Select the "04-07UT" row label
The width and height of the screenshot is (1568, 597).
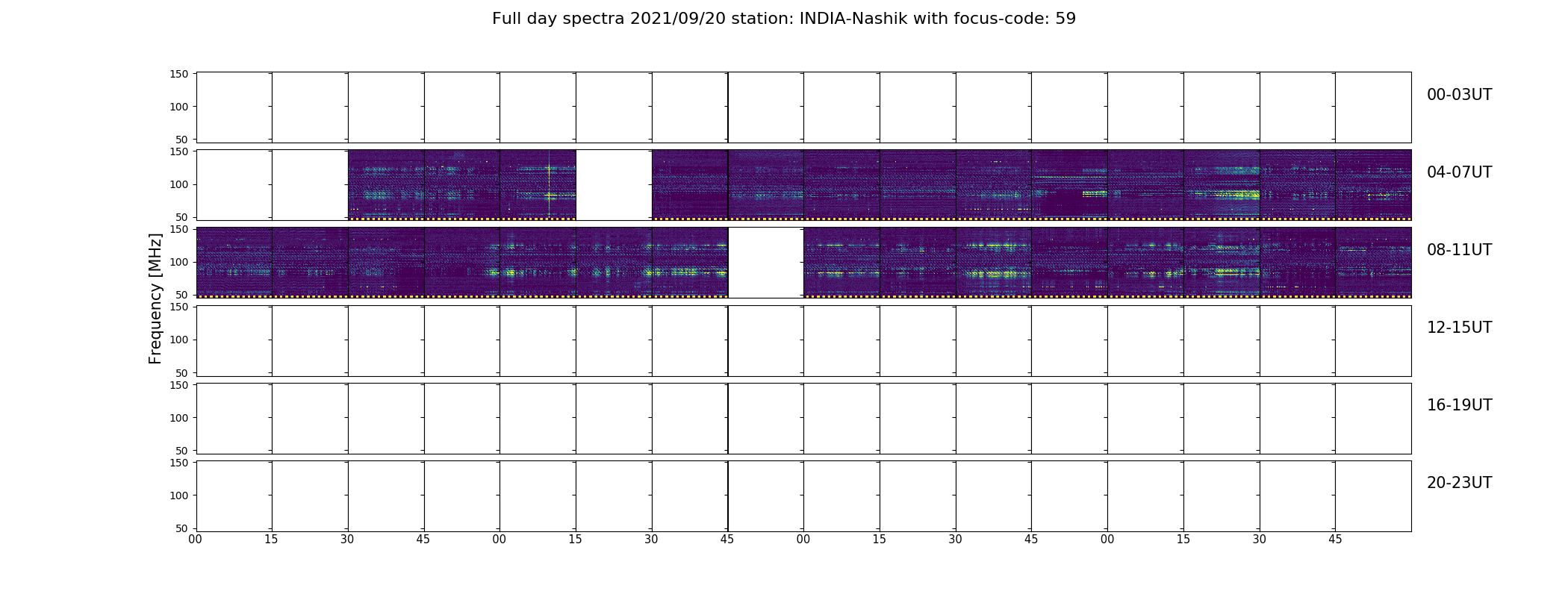[1459, 172]
